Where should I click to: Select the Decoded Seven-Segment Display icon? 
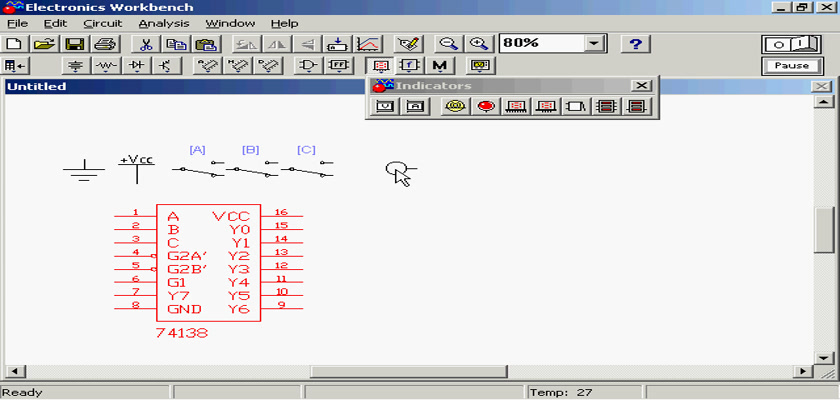546,106
